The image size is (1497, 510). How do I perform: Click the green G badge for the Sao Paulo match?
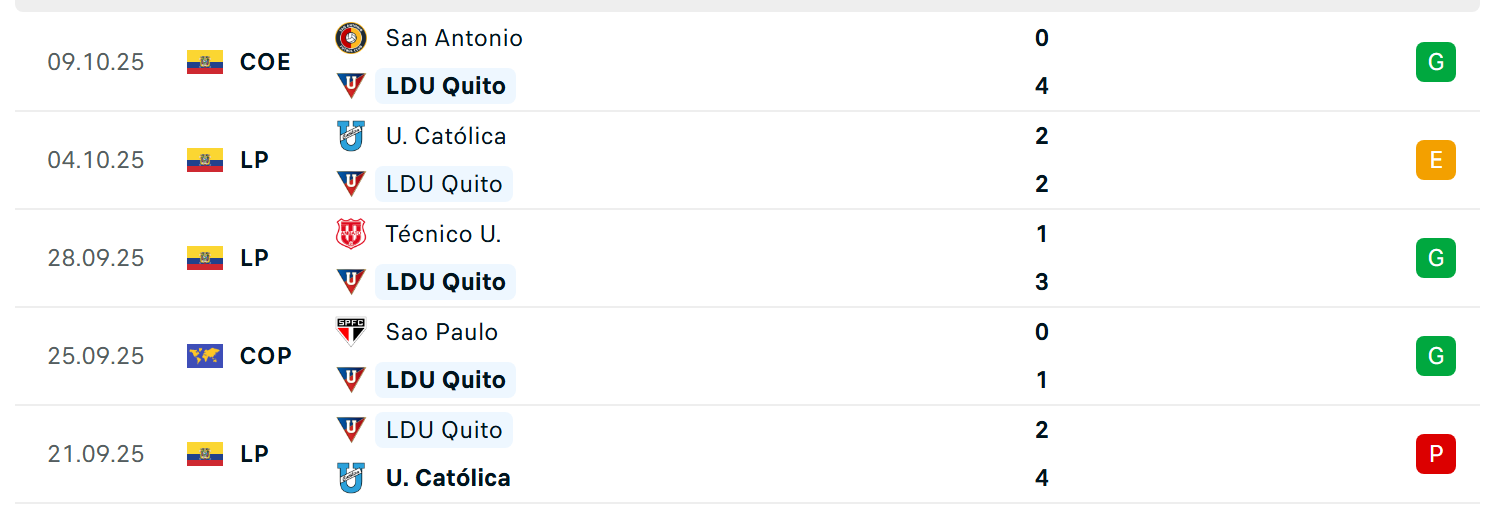click(1436, 356)
